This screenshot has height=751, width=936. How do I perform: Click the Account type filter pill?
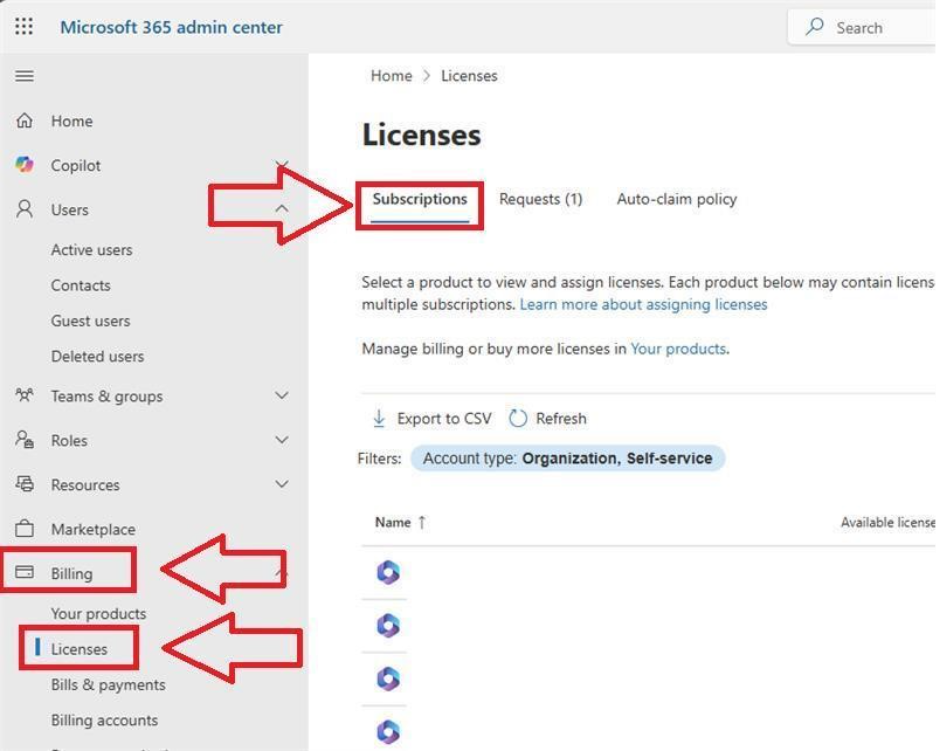click(x=568, y=458)
